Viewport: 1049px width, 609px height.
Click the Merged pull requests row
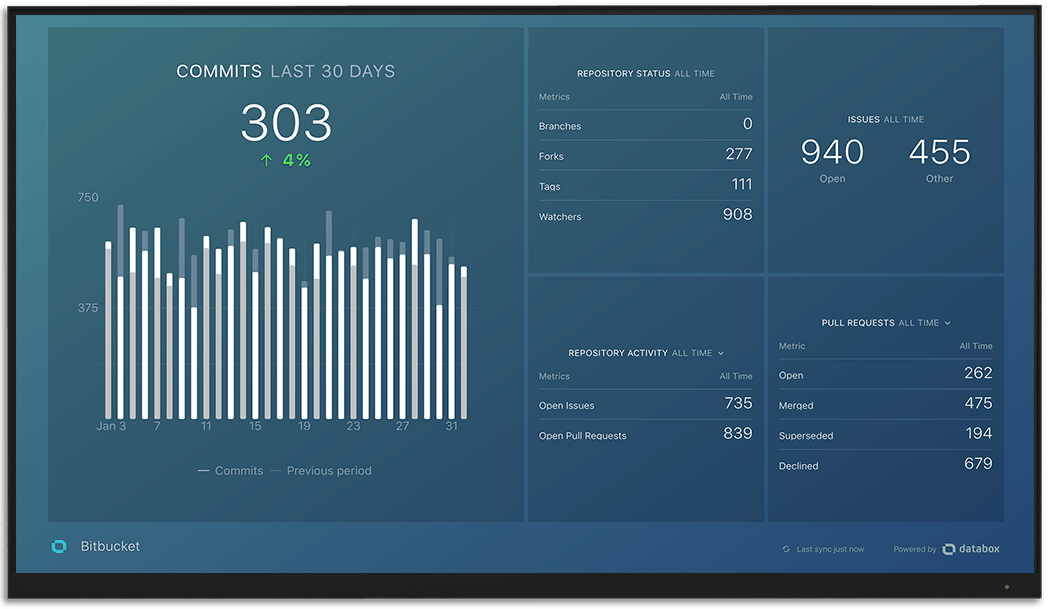885,405
